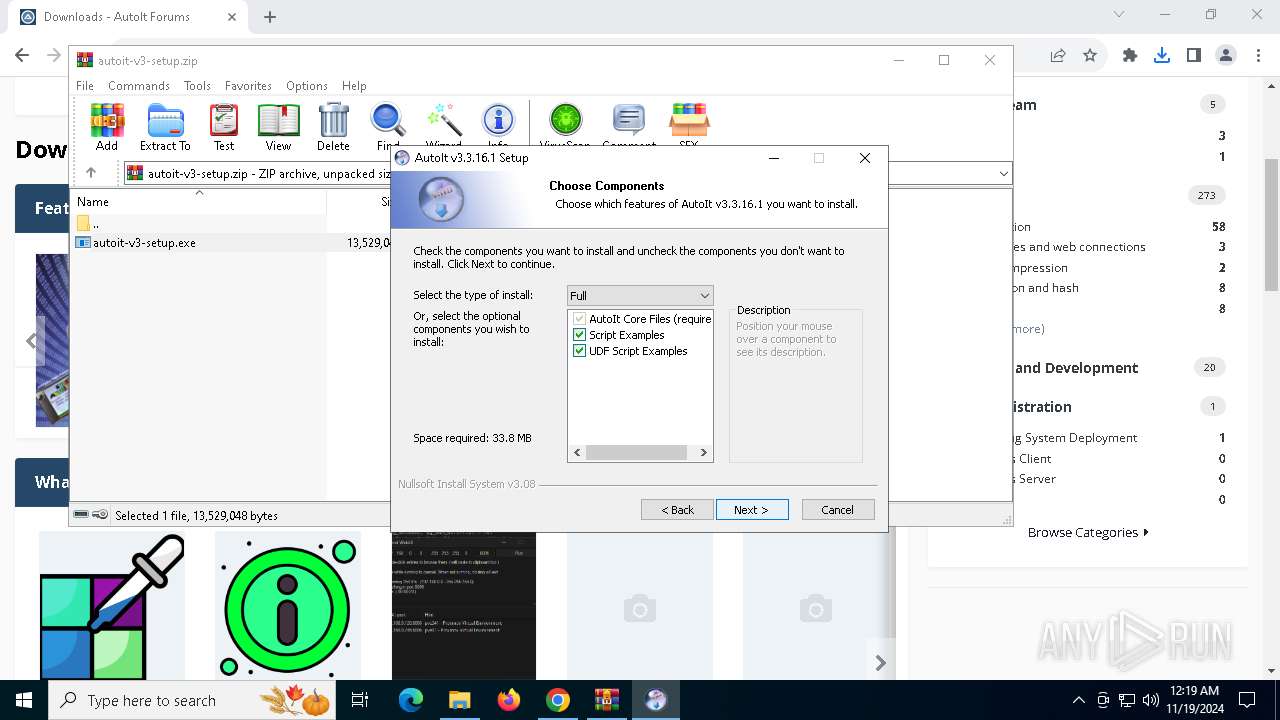Viewport: 1280px width, 720px height.
Task: Open the Wizard wand icon in WinRAR
Action: click(x=443, y=125)
